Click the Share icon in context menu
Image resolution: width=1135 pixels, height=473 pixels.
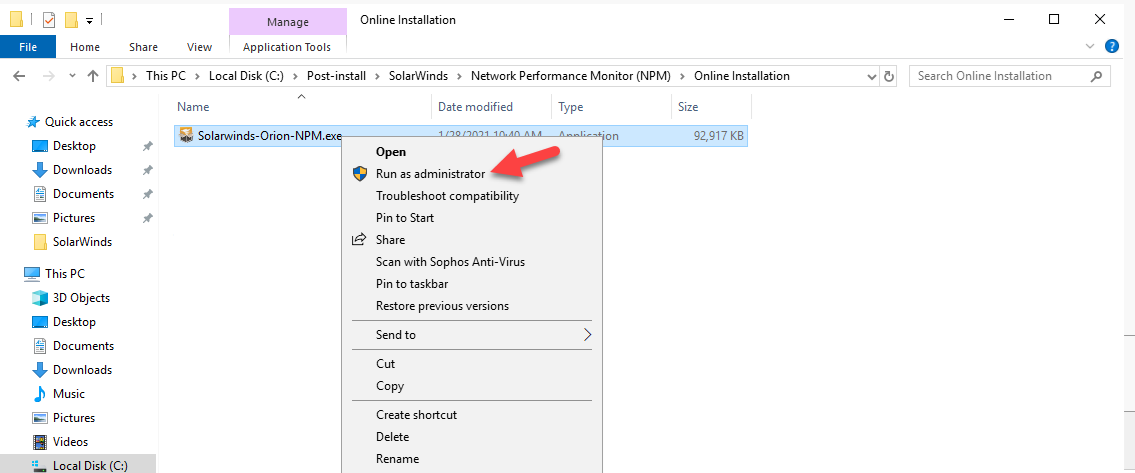point(360,240)
